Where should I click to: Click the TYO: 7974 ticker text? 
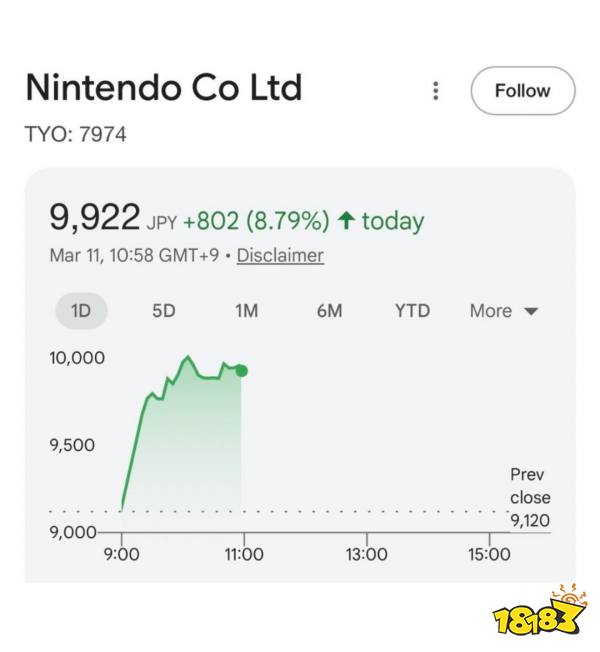75,134
